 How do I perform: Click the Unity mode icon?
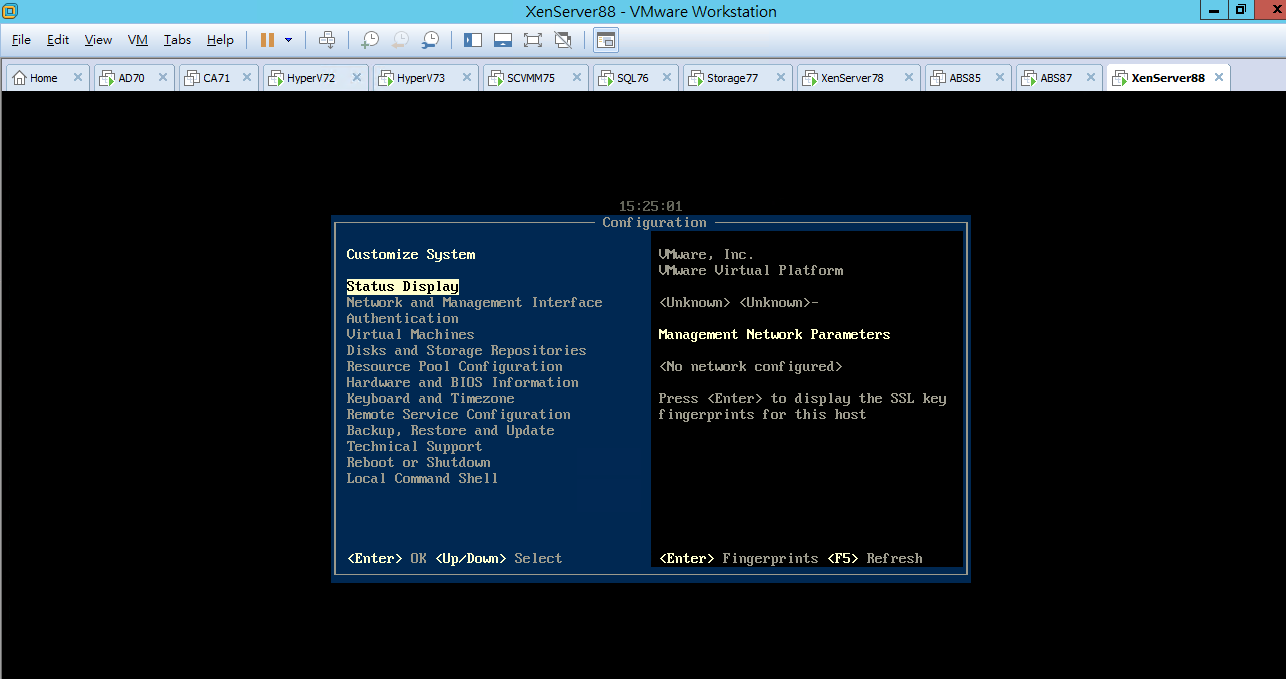563,40
